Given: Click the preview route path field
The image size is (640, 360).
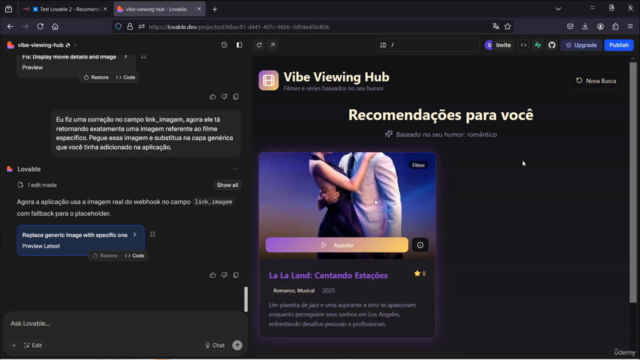Looking at the screenshot, I should tap(428, 45).
